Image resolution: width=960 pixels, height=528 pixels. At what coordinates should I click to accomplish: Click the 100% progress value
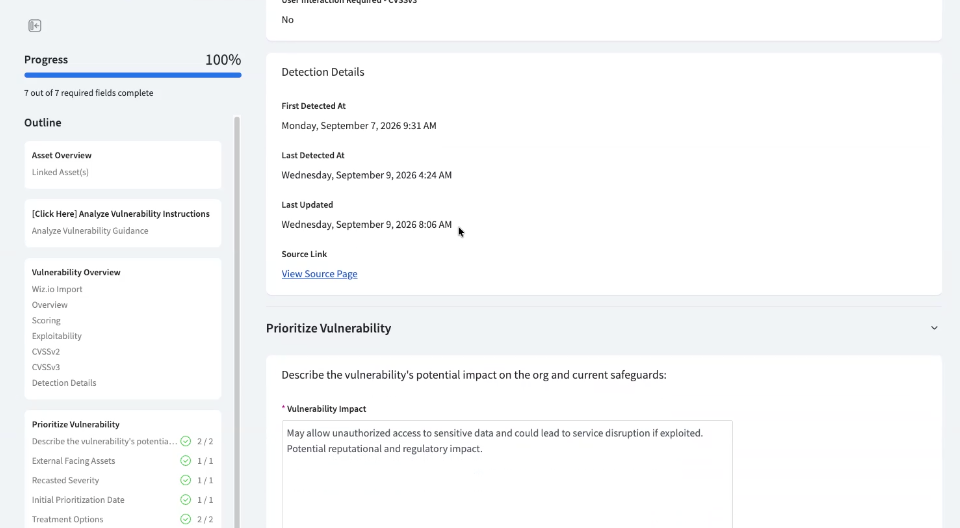click(x=223, y=59)
